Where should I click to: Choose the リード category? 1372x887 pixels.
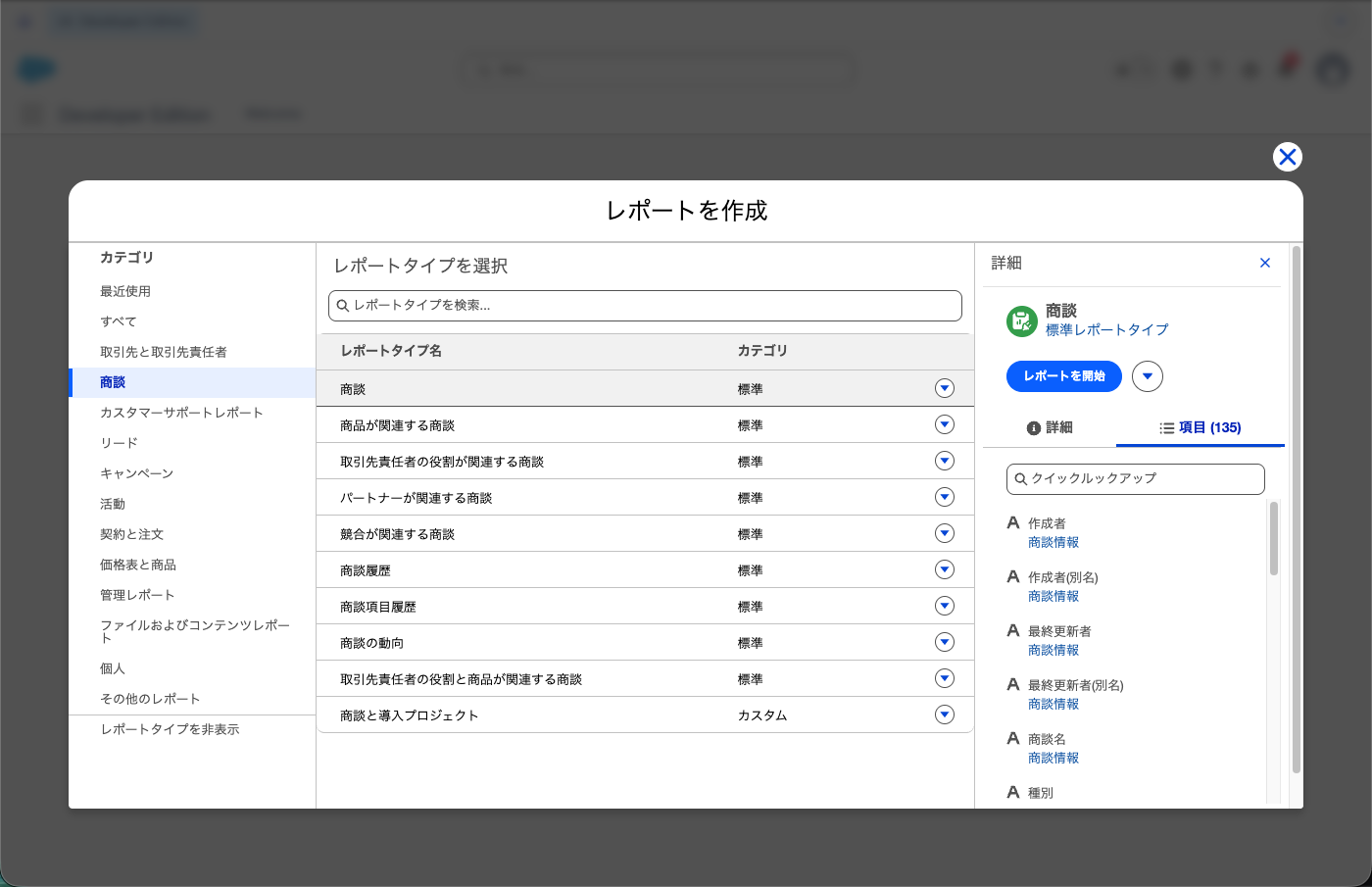click(x=192, y=443)
